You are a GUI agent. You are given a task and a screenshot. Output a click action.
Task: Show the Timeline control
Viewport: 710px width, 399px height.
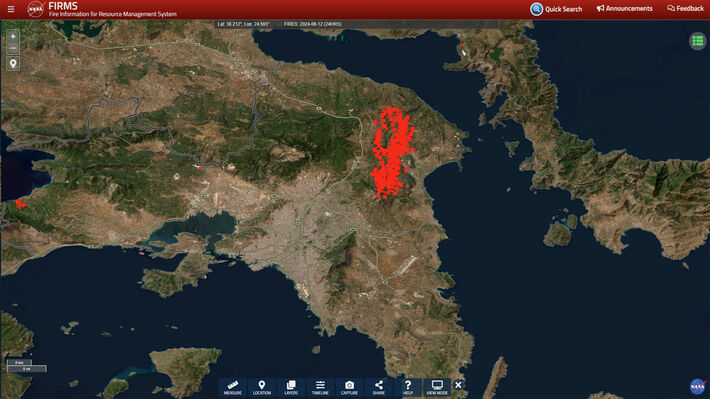point(320,388)
